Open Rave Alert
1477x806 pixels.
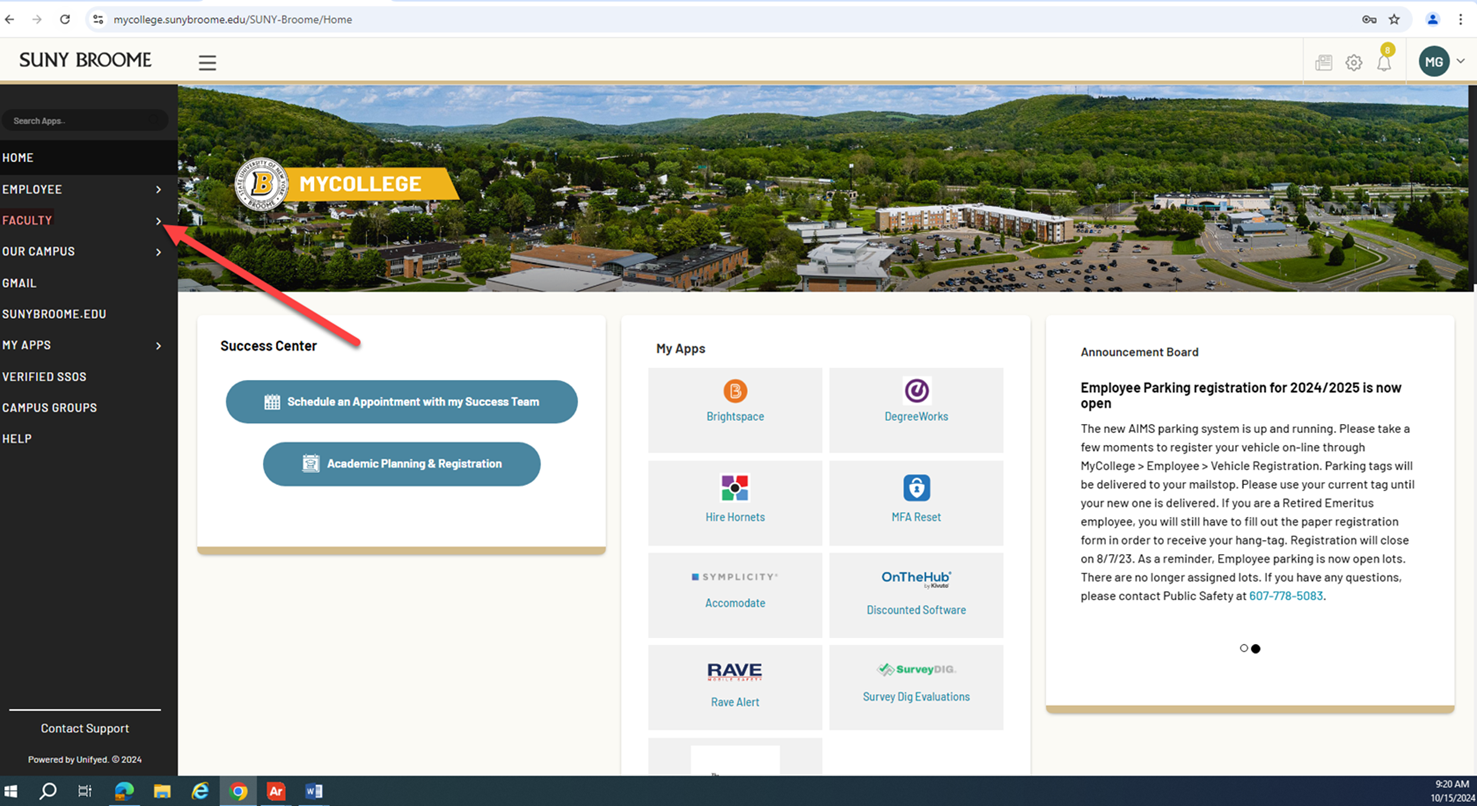735,685
